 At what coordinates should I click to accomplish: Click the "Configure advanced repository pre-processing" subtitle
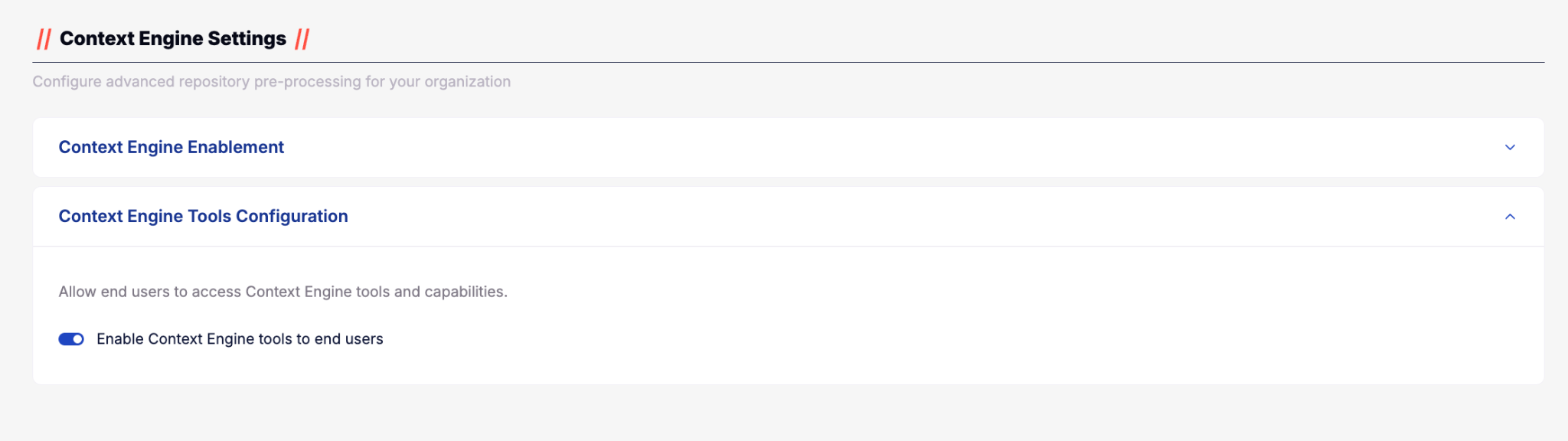click(271, 82)
